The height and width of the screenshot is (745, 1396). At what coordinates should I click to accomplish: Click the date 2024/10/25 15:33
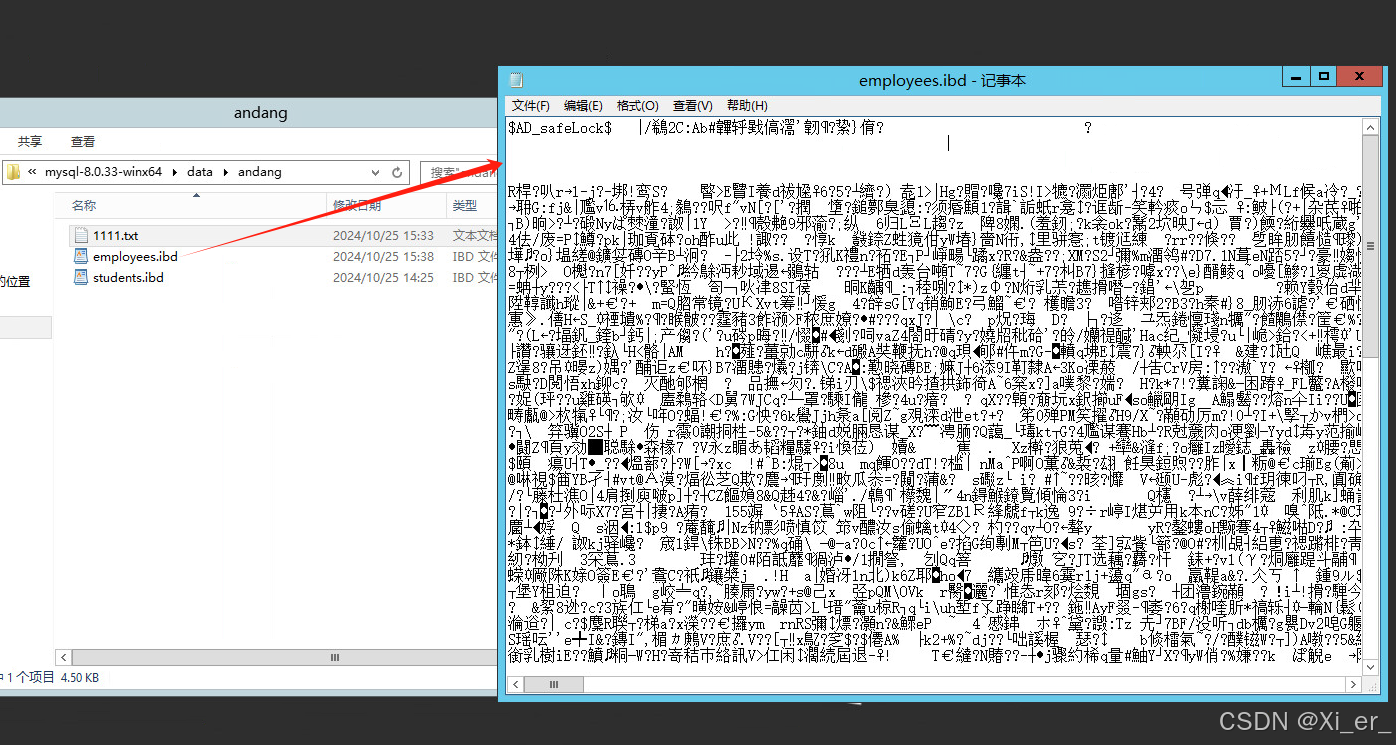point(383,235)
